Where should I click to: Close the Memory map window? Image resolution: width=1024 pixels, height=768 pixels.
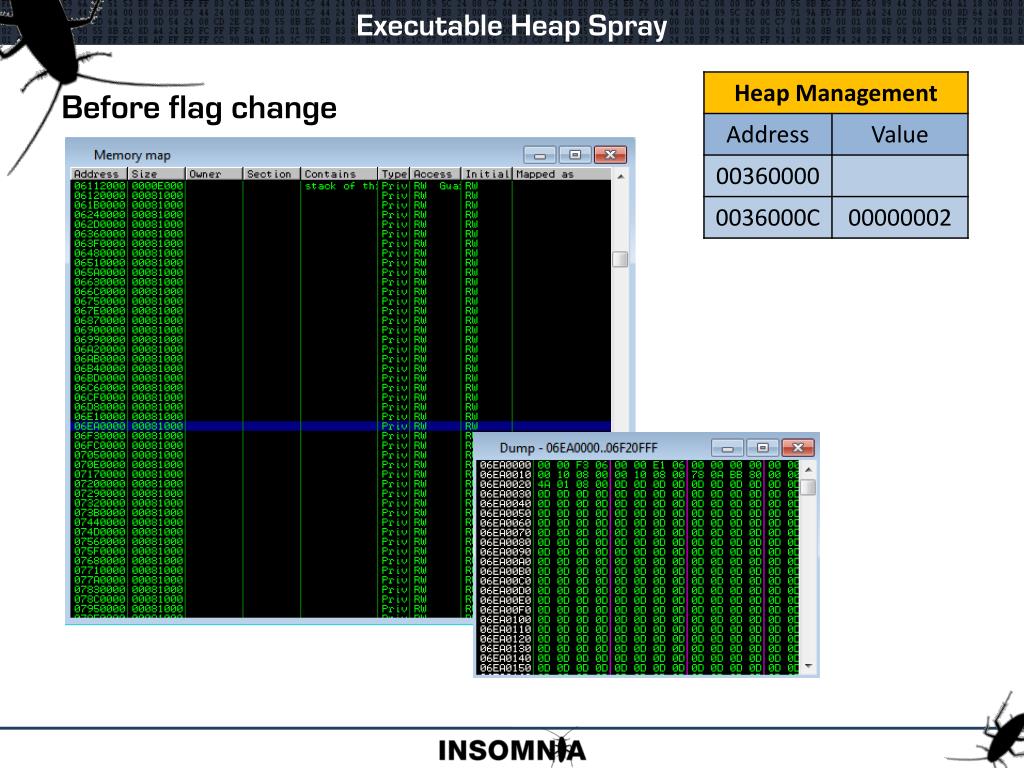click(x=611, y=155)
